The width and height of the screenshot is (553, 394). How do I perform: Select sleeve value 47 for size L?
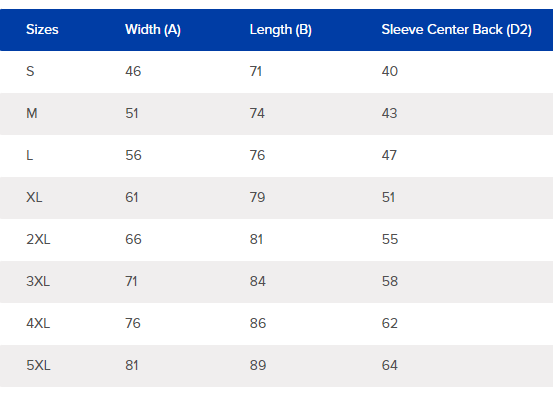pyautogui.click(x=389, y=156)
